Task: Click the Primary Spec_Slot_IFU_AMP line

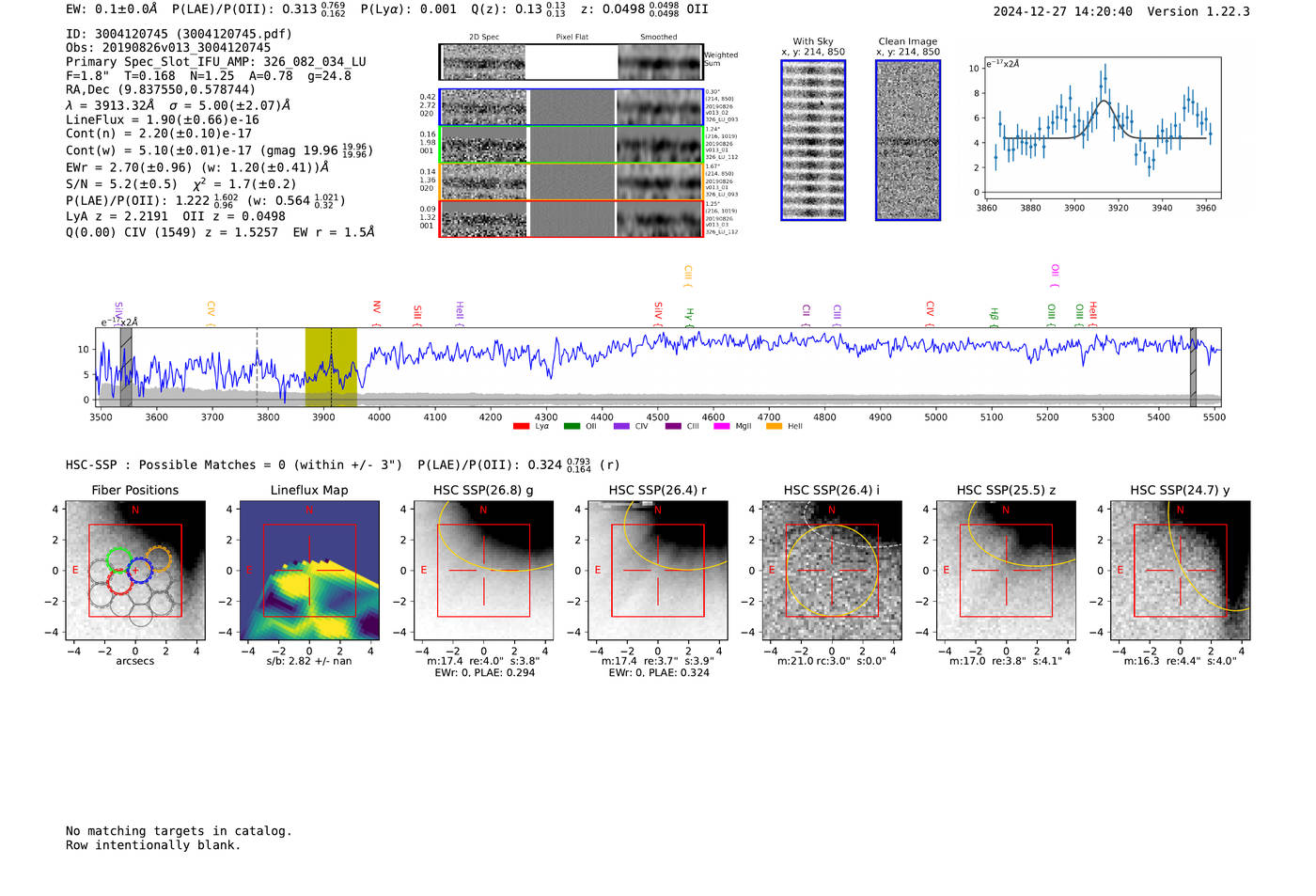Action: [x=216, y=62]
